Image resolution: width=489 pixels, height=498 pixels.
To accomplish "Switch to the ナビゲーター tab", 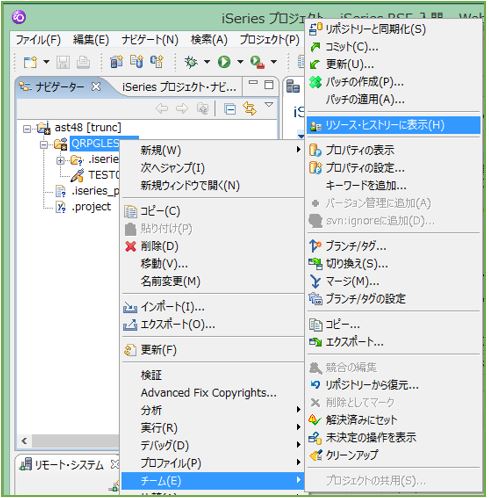I will 60,87.
